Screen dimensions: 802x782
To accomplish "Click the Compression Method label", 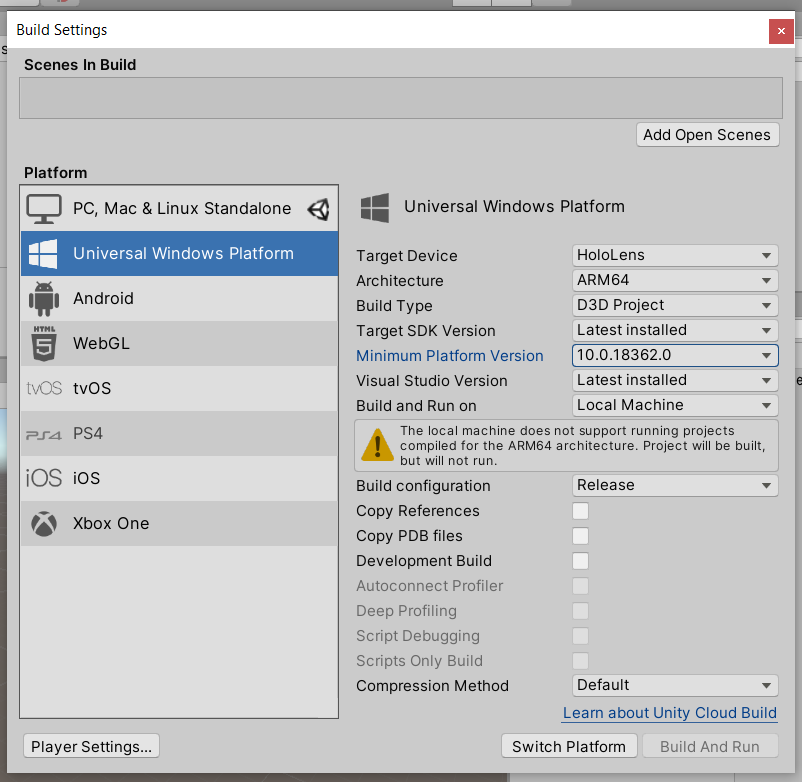I will pyautogui.click(x=432, y=686).
